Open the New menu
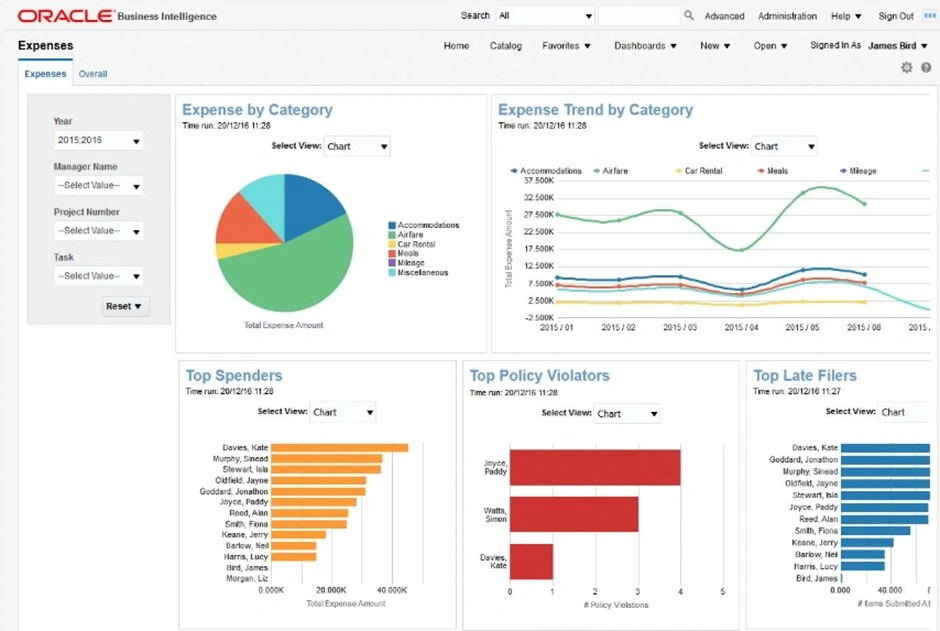The width and height of the screenshot is (940, 631). pyautogui.click(x=713, y=46)
